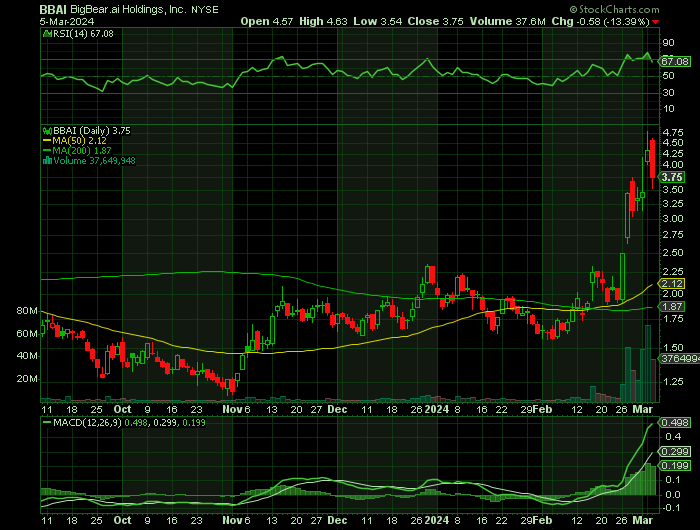Click the 3.75 last-price tag on price axis
Viewport: 700px width, 530px height.
(672, 177)
